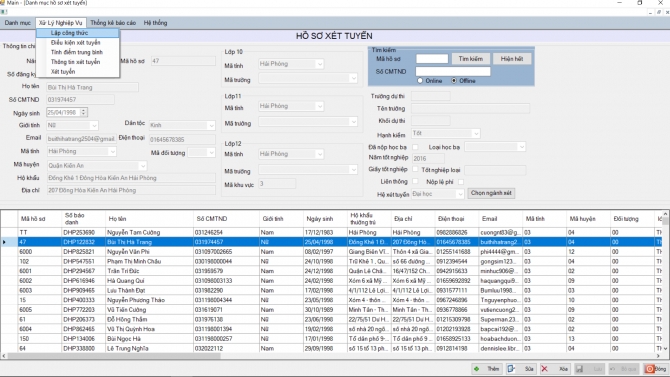Screen dimensions: 670x377
Task: Click the Địa chỉ field
Action: coord(131,190)
